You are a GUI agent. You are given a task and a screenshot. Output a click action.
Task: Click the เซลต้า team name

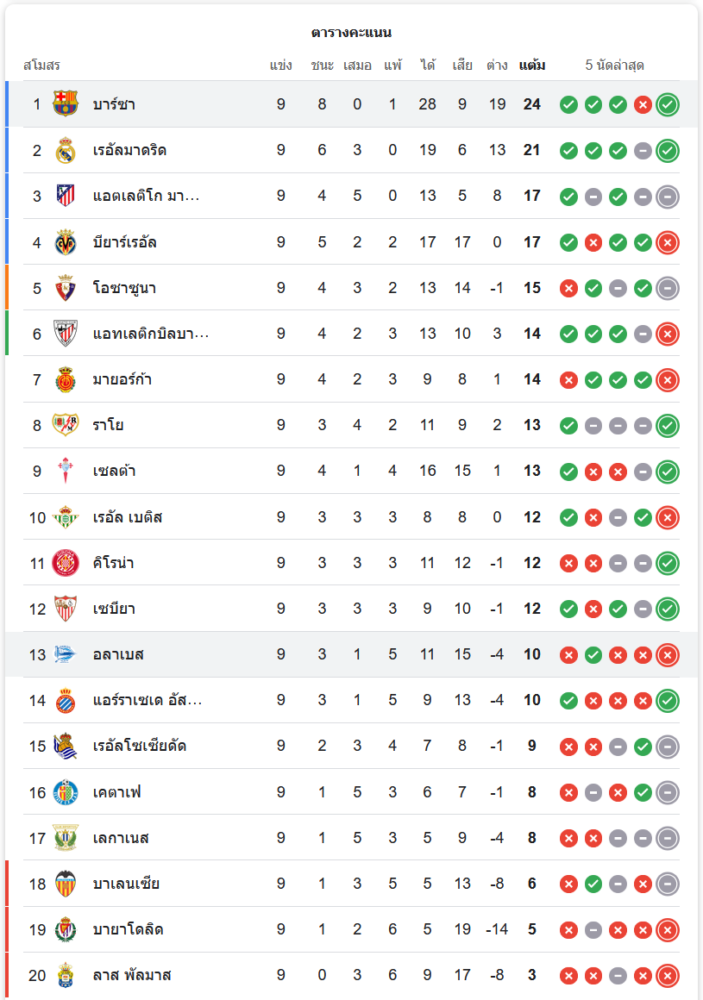coord(115,471)
